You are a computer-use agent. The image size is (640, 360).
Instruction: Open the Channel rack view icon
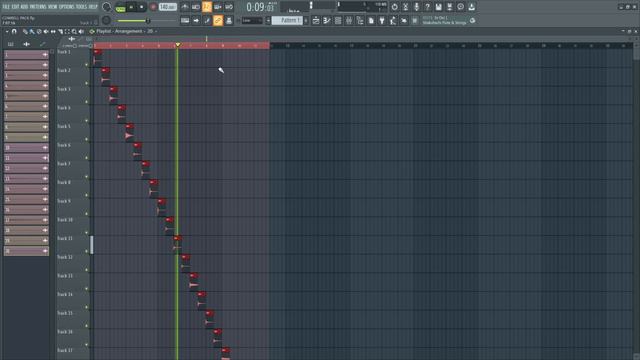click(x=338, y=20)
